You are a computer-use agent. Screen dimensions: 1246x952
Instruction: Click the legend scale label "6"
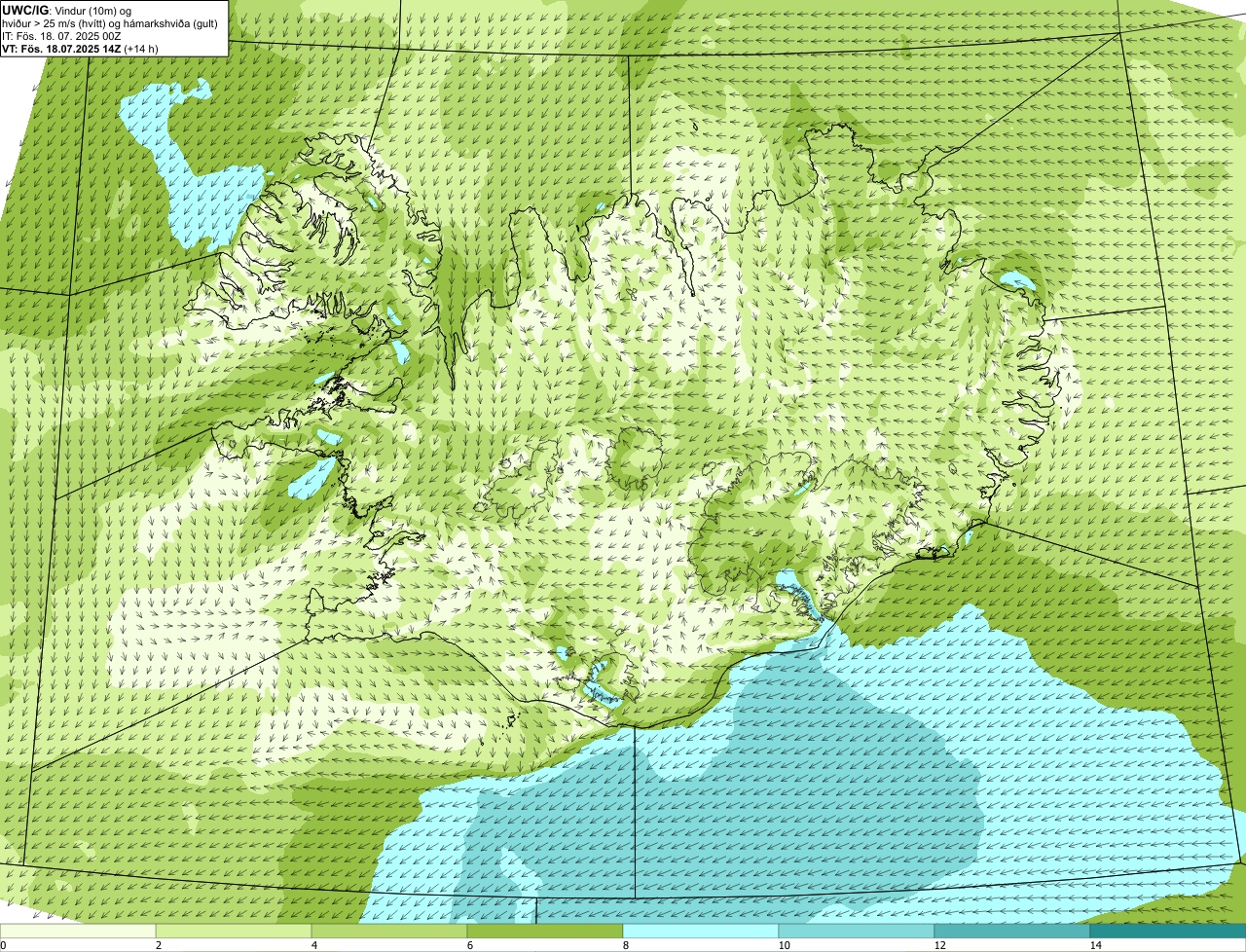[469, 945]
